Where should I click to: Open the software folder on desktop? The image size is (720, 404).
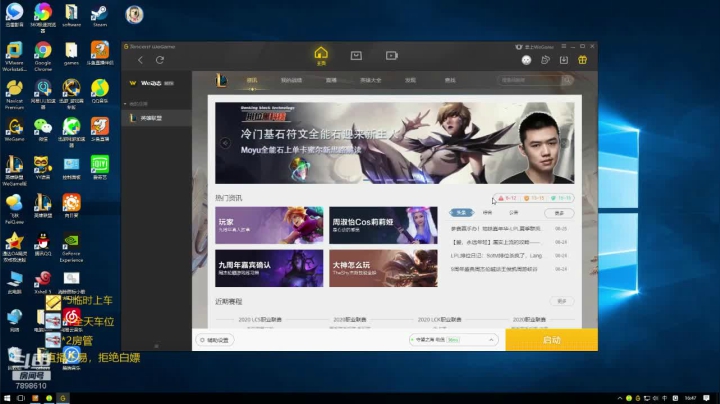click(71, 16)
